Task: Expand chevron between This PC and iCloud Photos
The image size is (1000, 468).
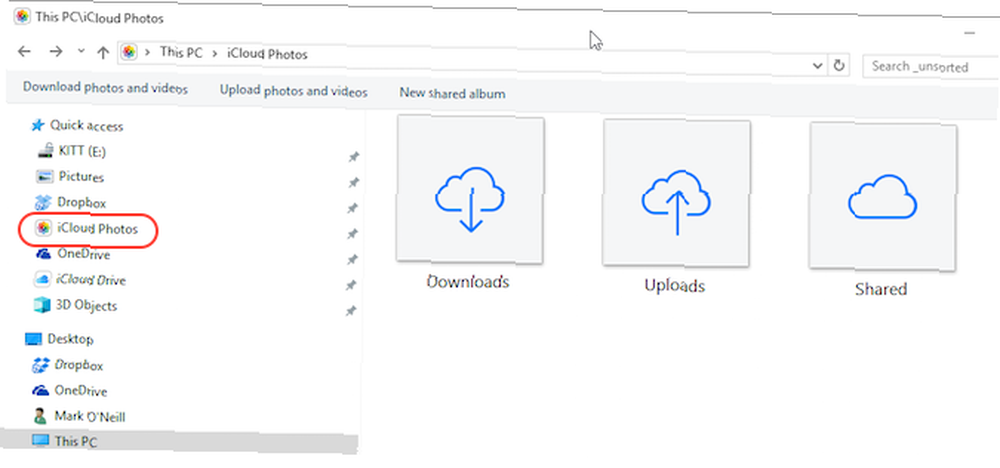Action: pyautogui.click(x=214, y=54)
